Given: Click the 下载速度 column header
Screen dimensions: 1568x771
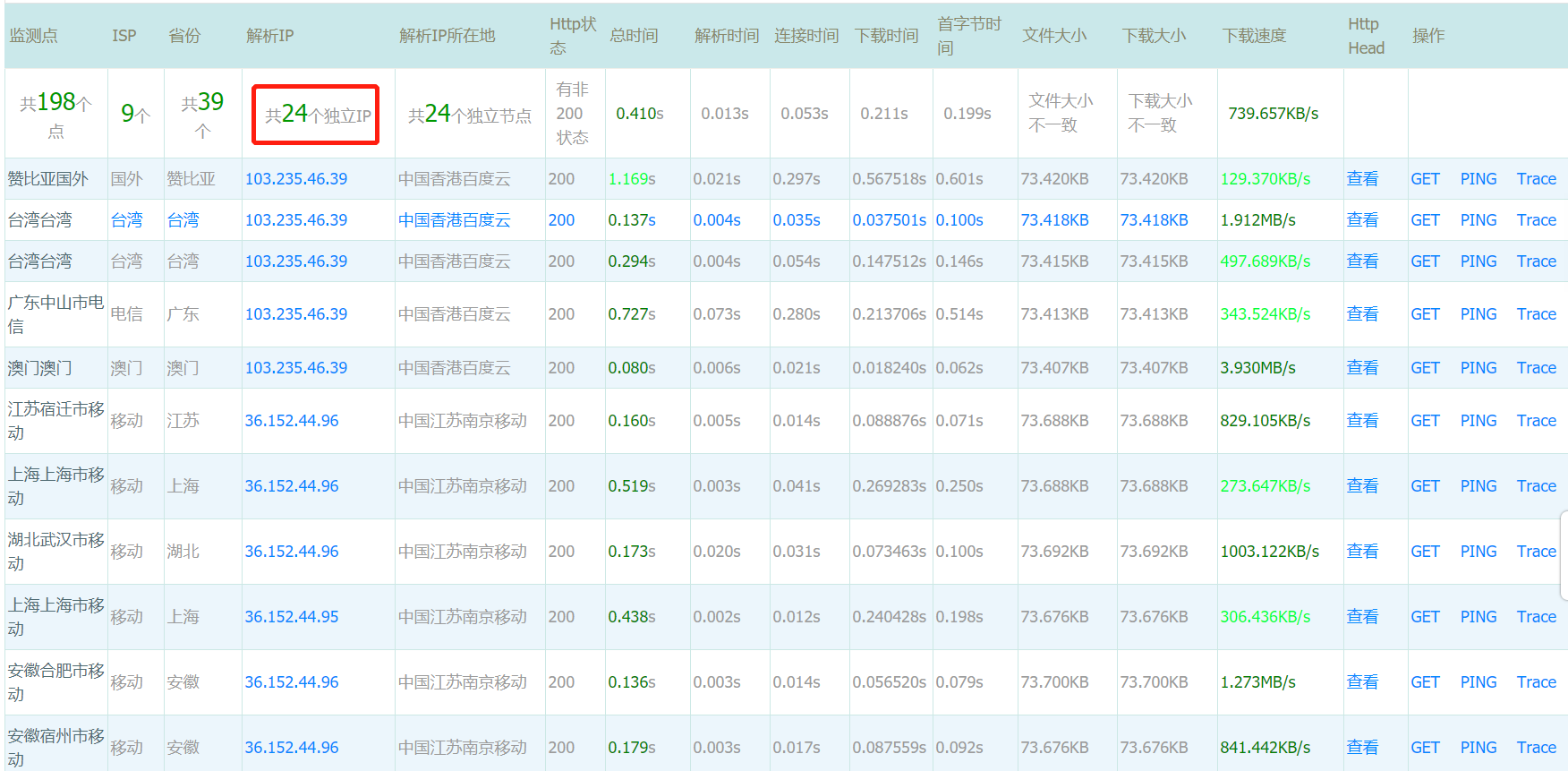Looking at the screenshot, I should (1254, 36).
